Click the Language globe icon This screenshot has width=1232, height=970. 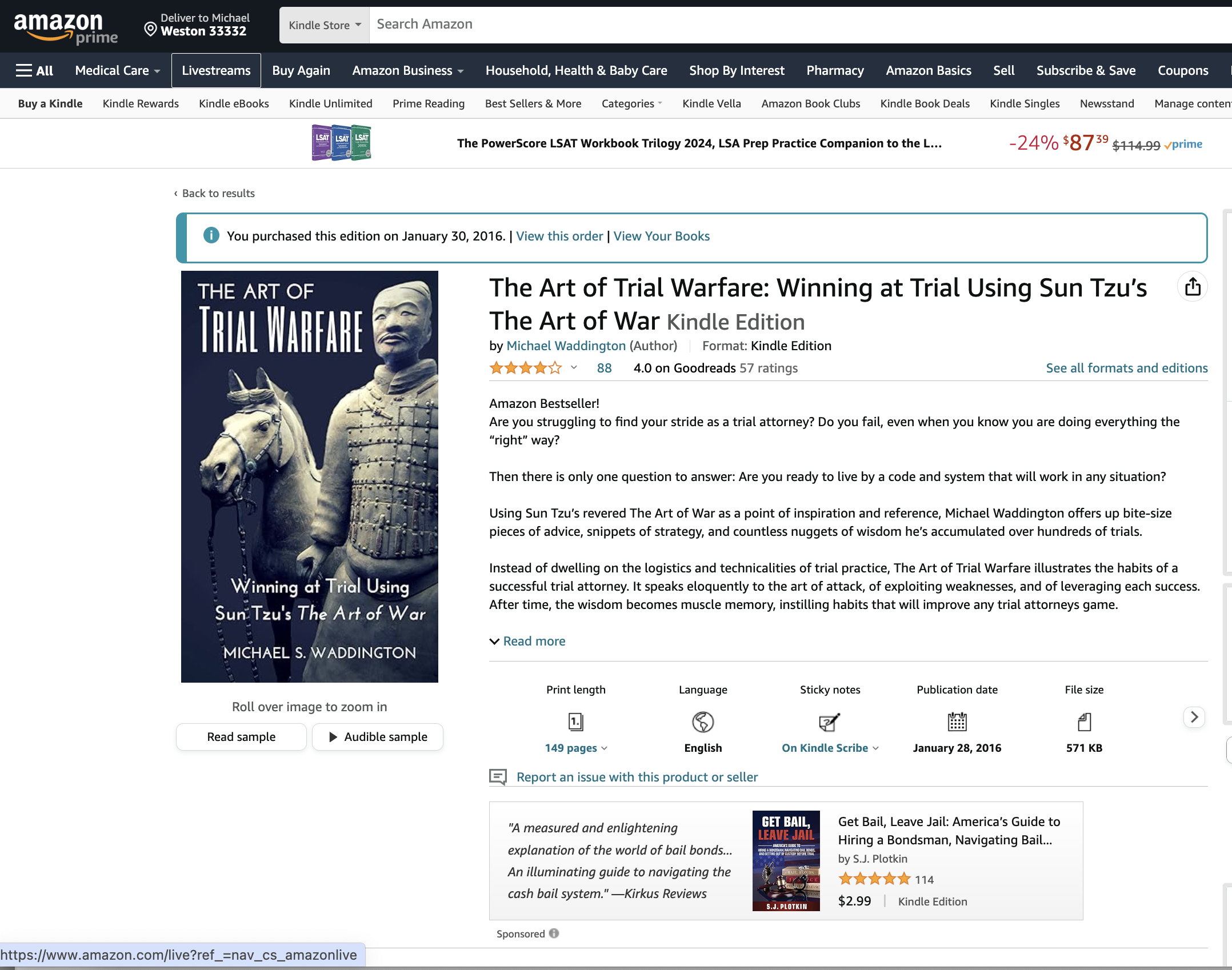pos(703,722)
